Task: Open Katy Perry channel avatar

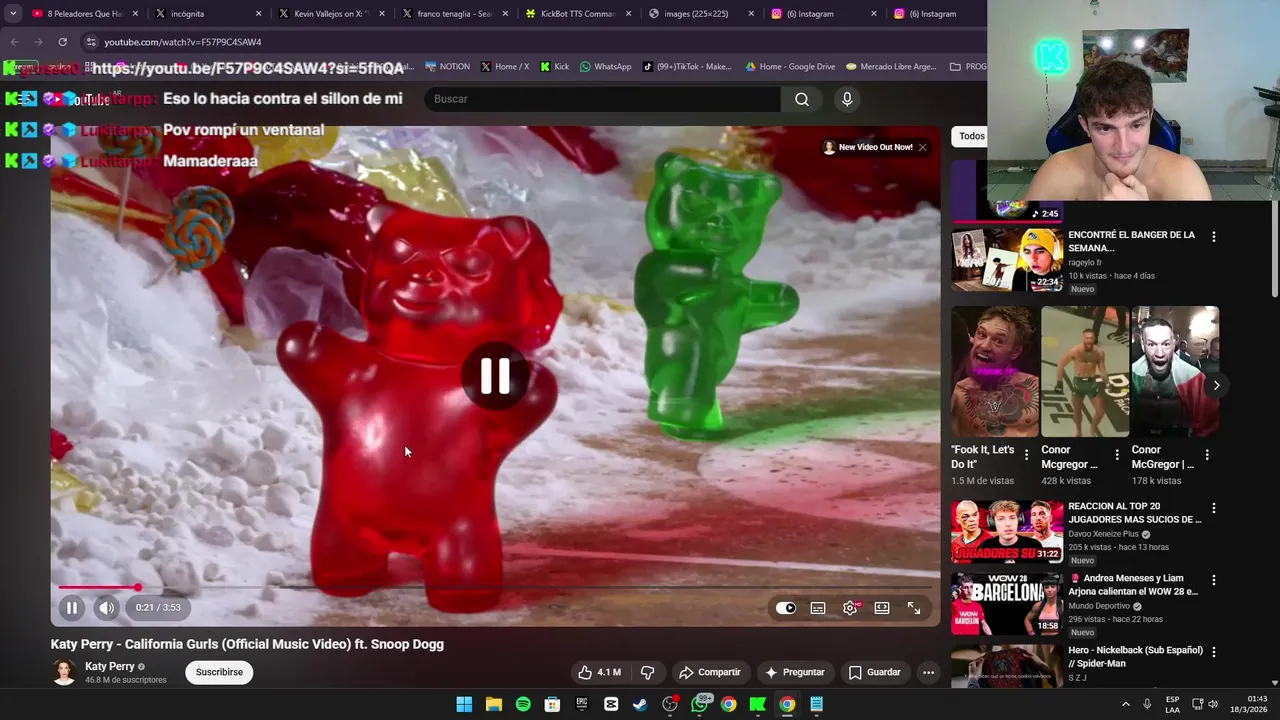Action: (64, 672)
